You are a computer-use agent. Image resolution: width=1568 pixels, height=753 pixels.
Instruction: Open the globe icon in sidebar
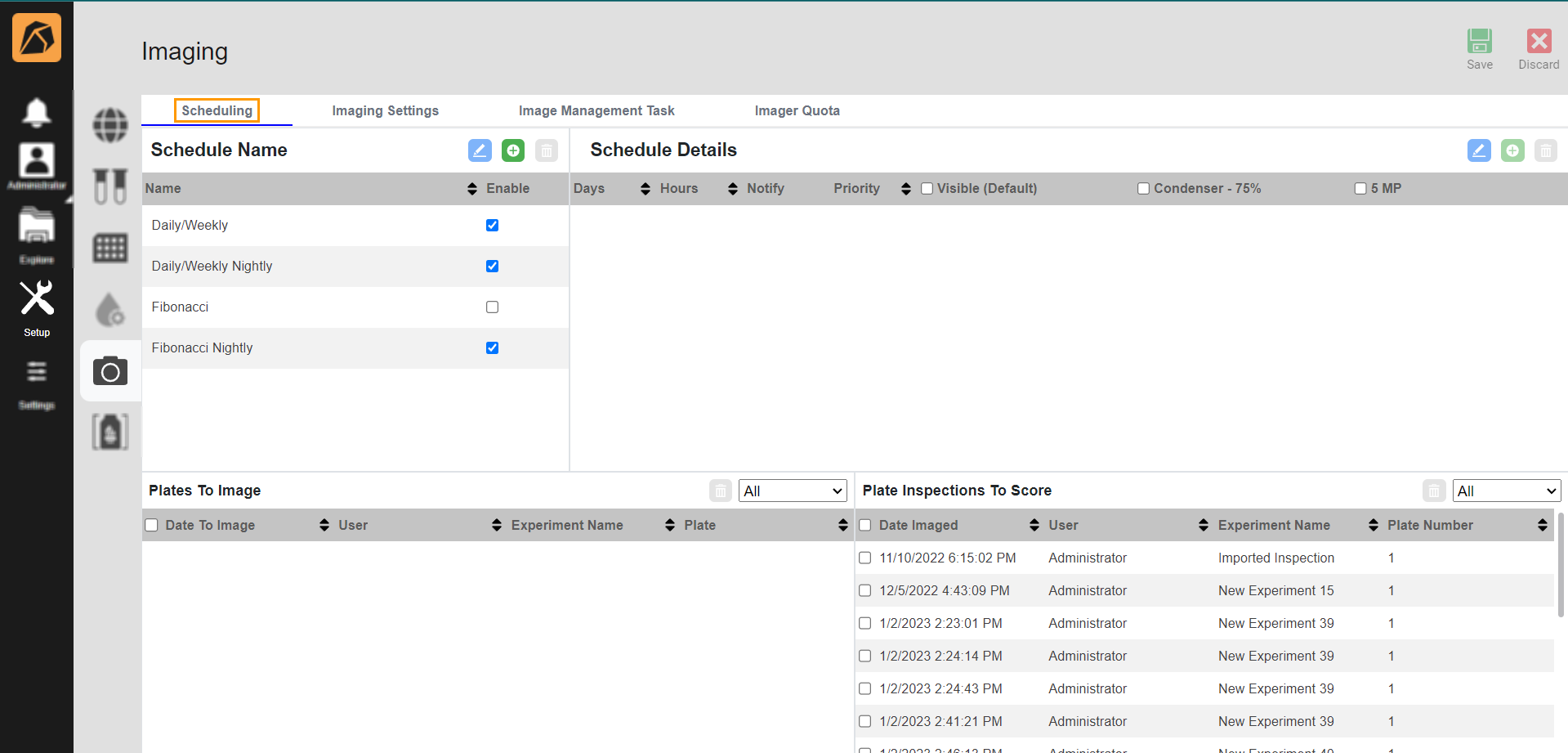(110, 125)
